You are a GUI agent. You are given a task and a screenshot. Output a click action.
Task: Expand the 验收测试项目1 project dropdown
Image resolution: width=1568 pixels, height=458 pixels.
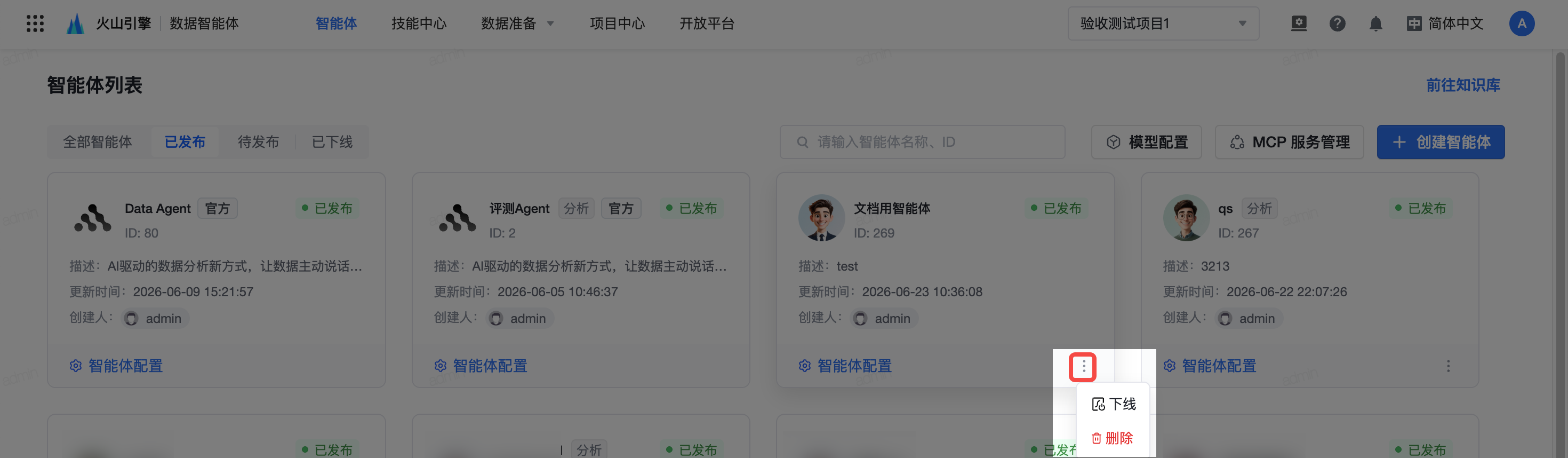1163,23
